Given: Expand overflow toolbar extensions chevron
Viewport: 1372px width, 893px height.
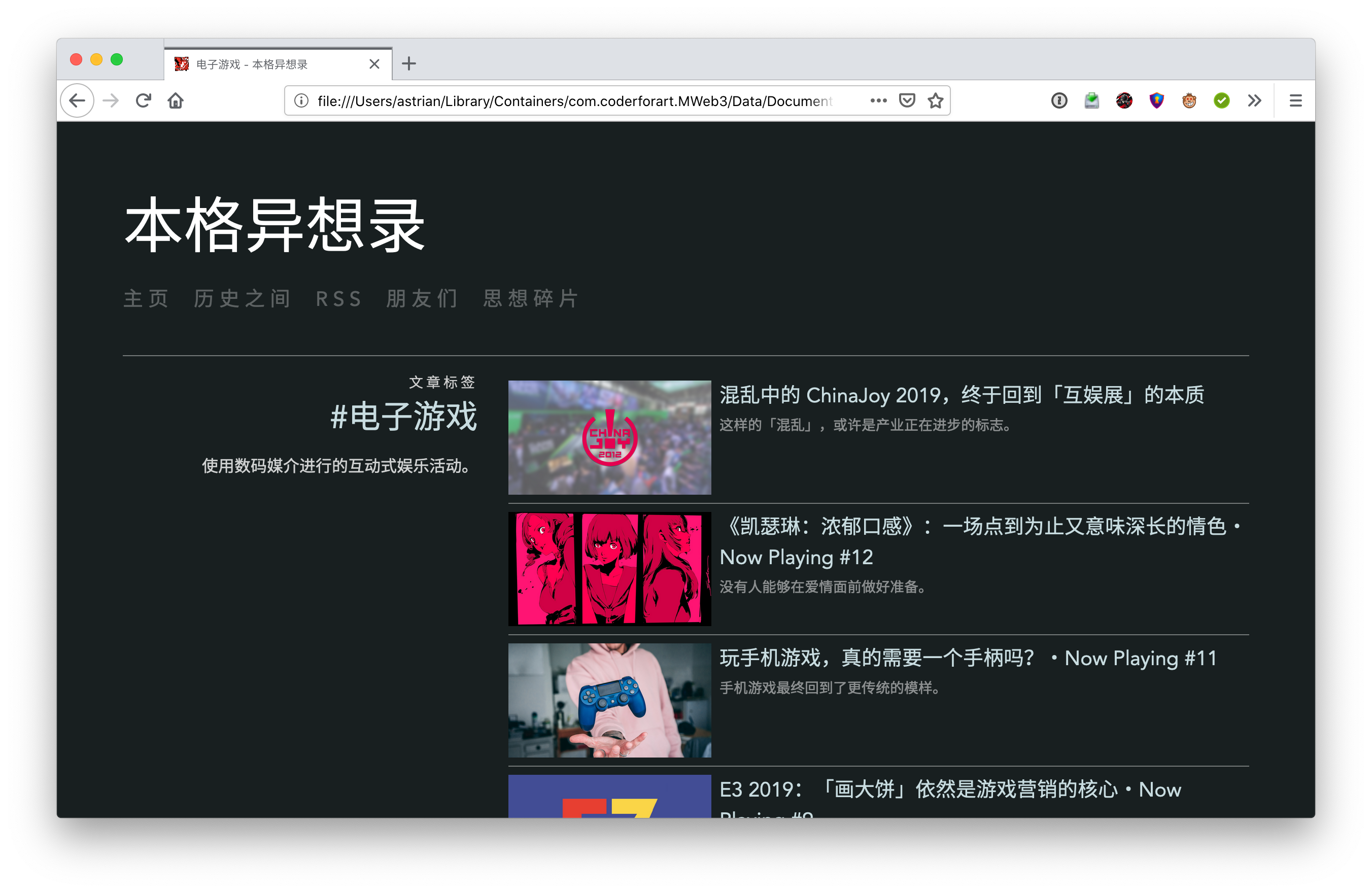Looking at the screenshot, I should click(1254, 101).
